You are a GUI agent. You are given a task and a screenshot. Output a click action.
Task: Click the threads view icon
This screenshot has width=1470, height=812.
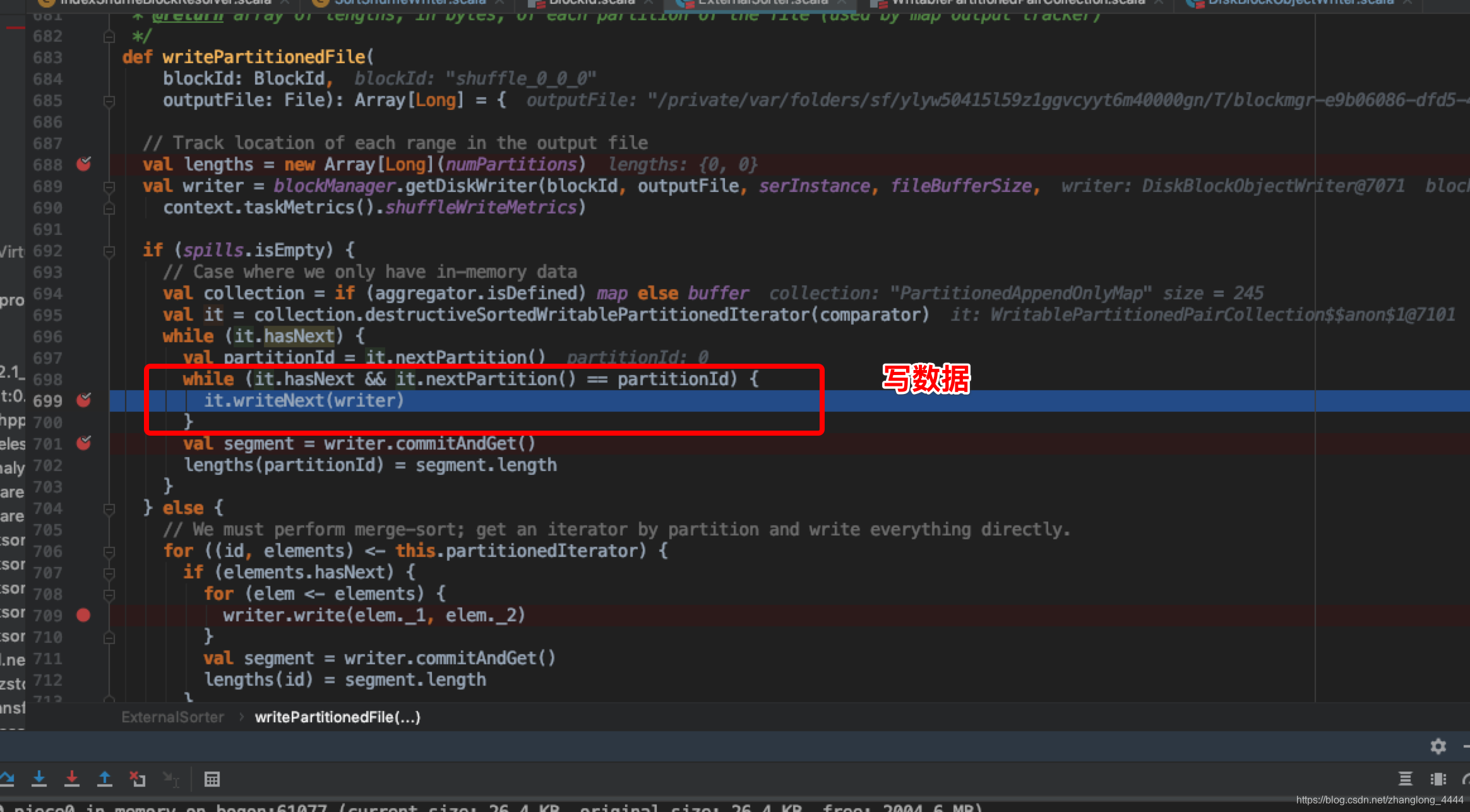click(x=1405, y=779)
